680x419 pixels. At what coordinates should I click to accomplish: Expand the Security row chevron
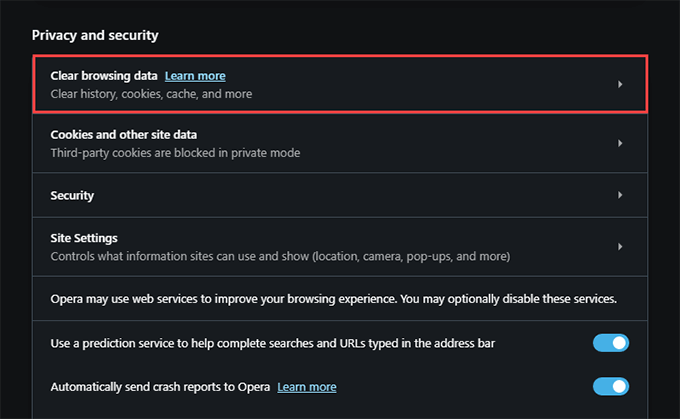click(620, 195)
